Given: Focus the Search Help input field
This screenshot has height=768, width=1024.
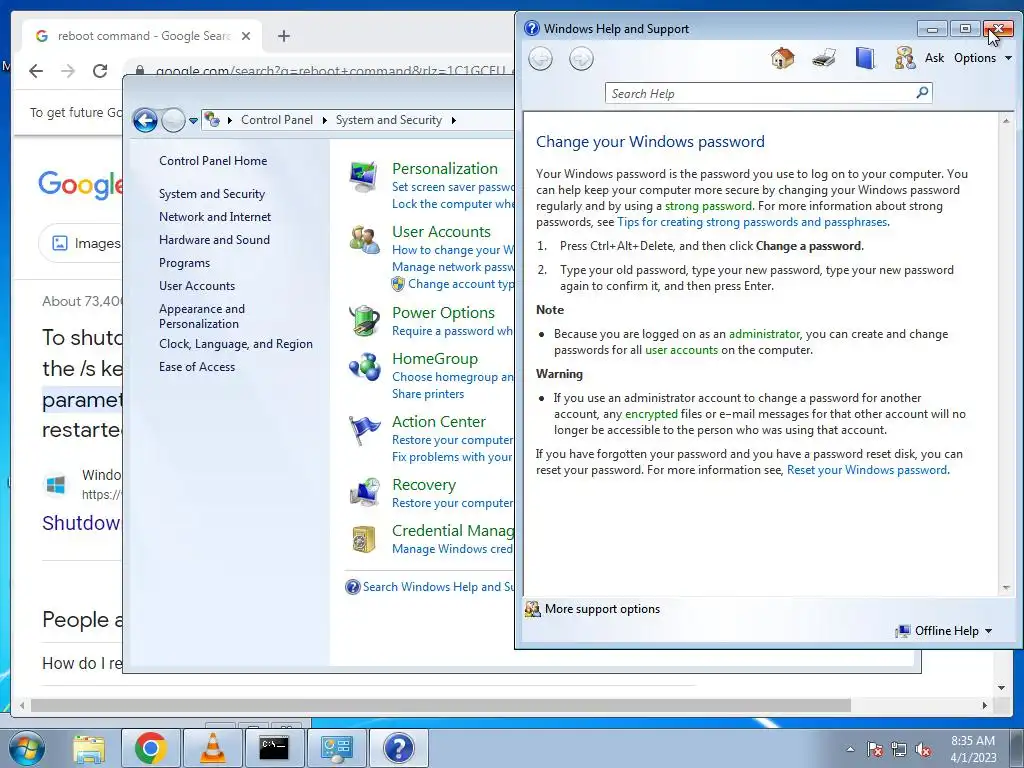Looking at the screenshot, I should 760,93.
